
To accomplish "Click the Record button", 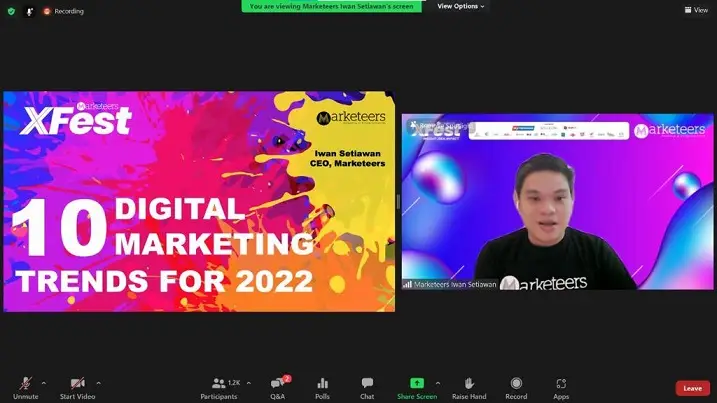I will 516,388.
